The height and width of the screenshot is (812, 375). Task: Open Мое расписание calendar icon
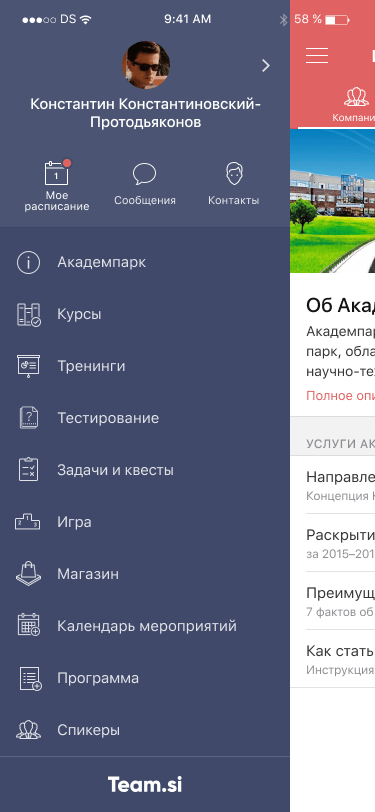pyautogui.click(x=57, y=173)
